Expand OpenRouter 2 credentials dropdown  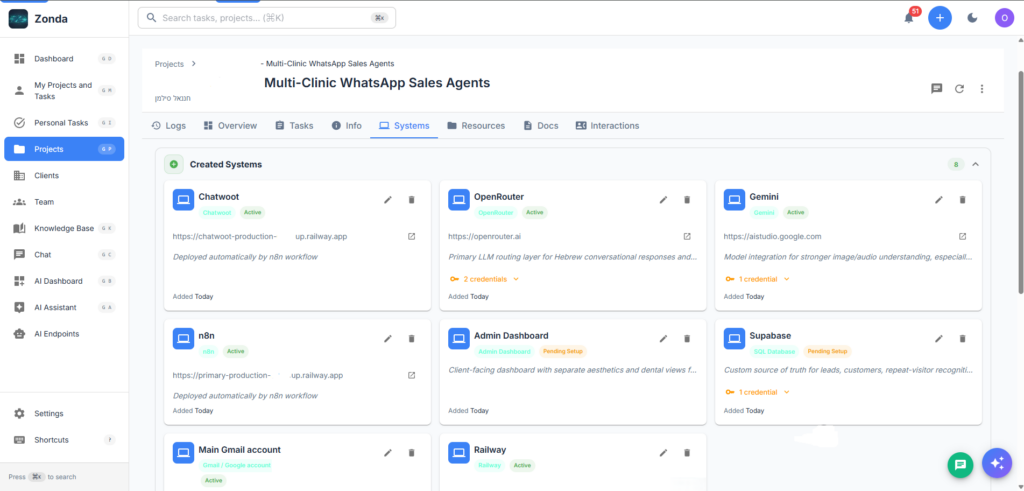[x=485, y=279]
